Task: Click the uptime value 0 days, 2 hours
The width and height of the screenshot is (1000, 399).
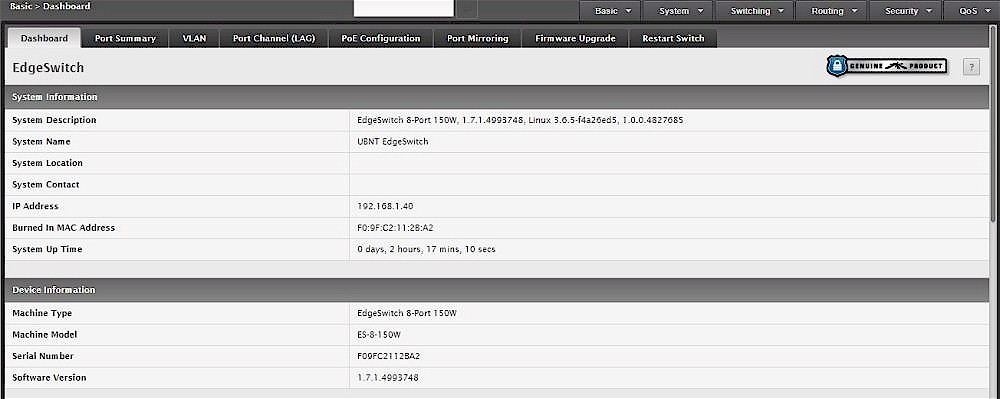Action: click(x=426, y=249)
